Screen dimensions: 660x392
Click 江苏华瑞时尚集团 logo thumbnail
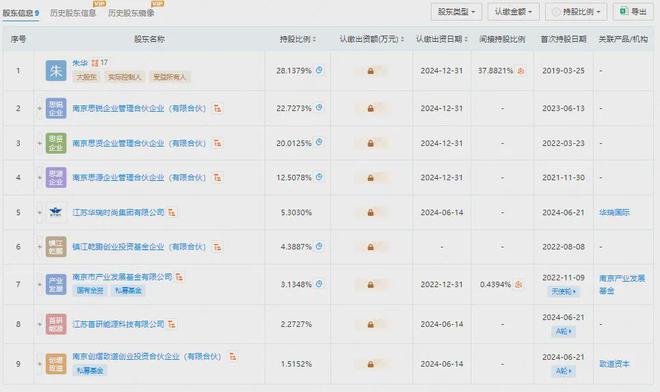coord(56,212)
